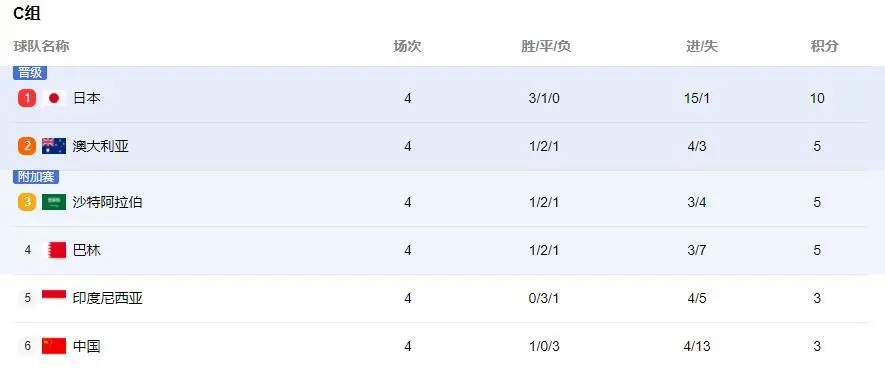
Task: Open team 沙特阿拉伯 page
Action: [x=107, y=202]
